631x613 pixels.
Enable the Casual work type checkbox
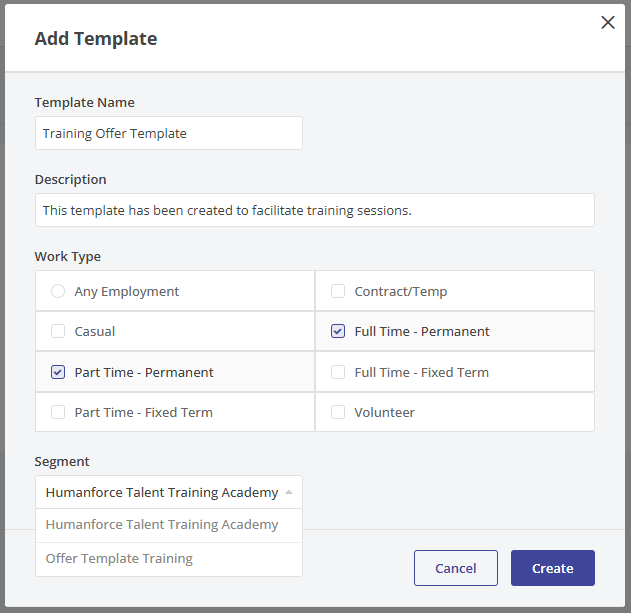[x=58, y=331]
